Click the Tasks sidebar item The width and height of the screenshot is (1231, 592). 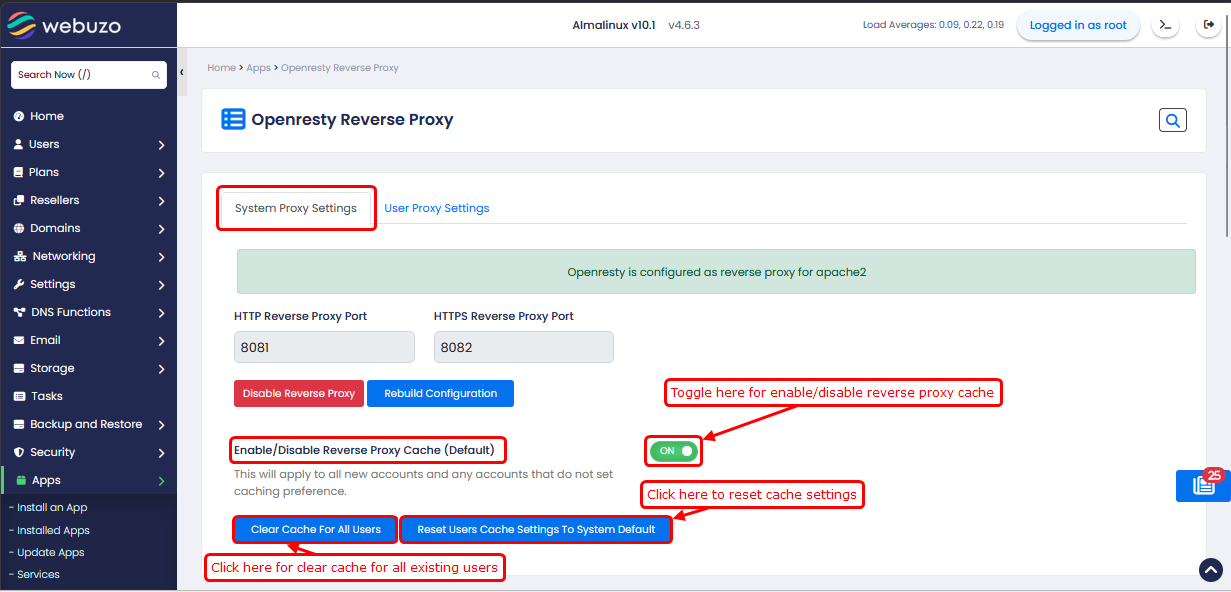coord(46,396)
